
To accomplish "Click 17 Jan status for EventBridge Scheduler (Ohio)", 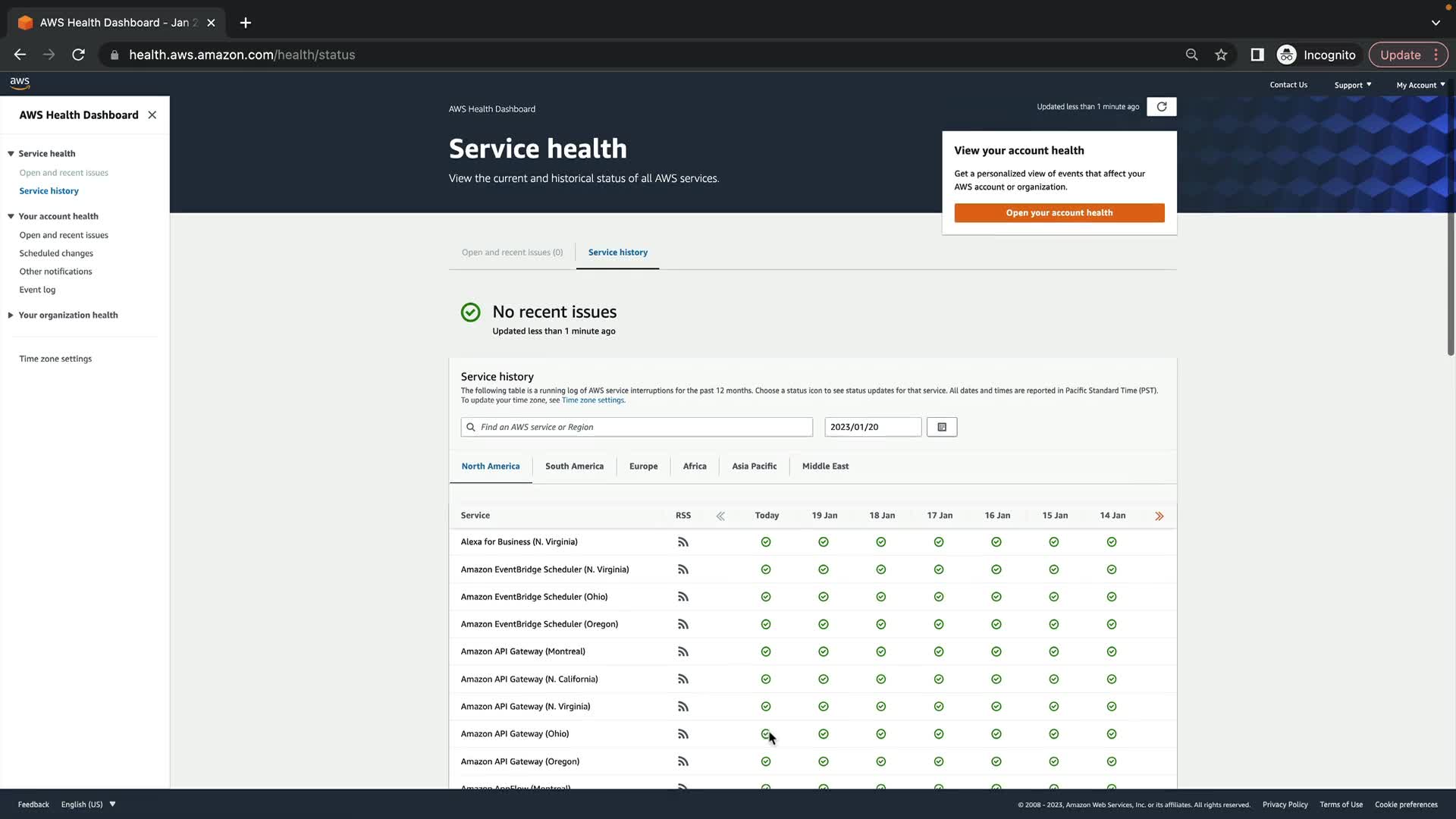I will pyautogui.click(x=939, y=597).
